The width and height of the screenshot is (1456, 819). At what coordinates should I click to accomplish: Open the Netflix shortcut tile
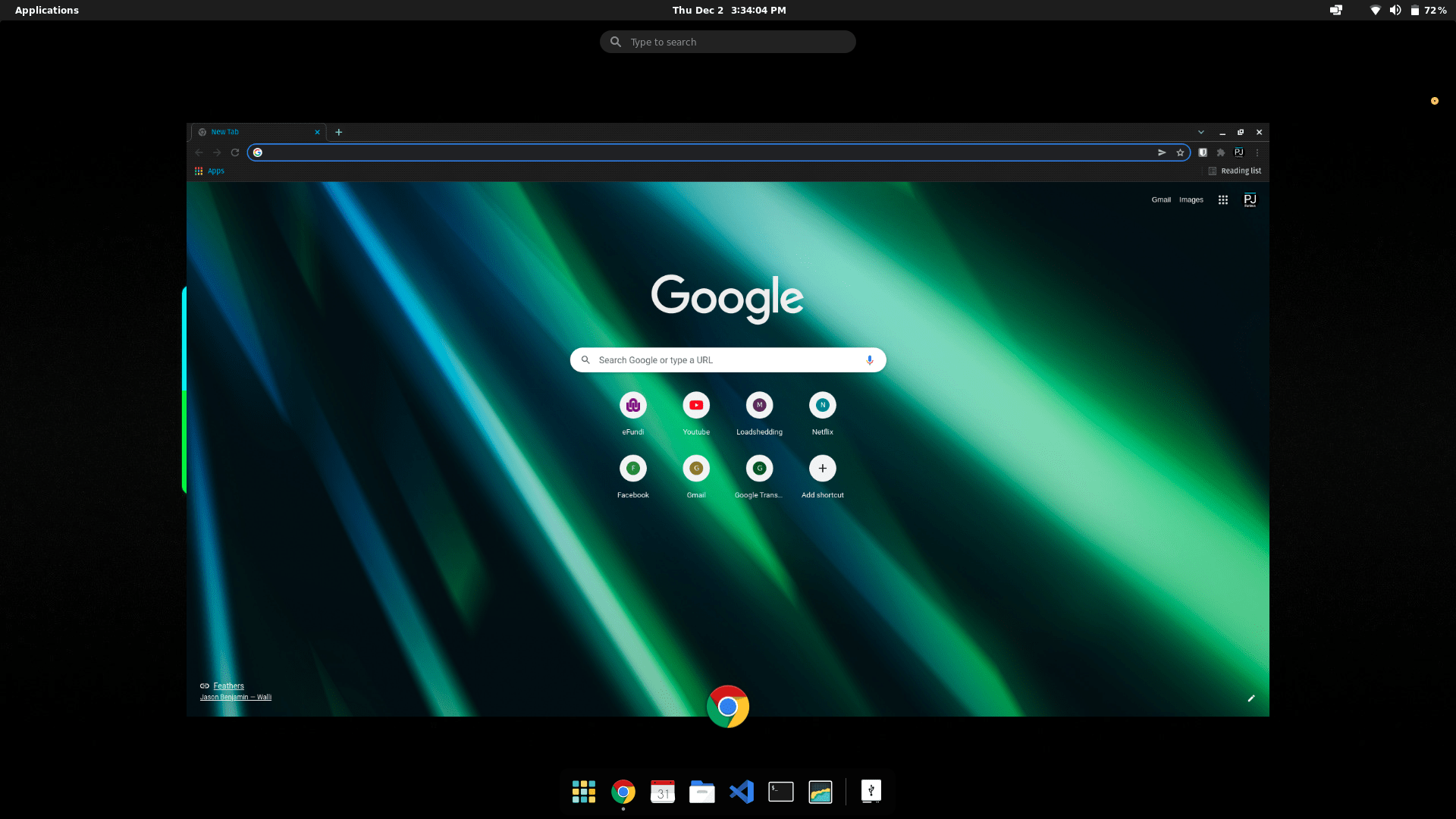pyautogui.click(x=822, y=406)
